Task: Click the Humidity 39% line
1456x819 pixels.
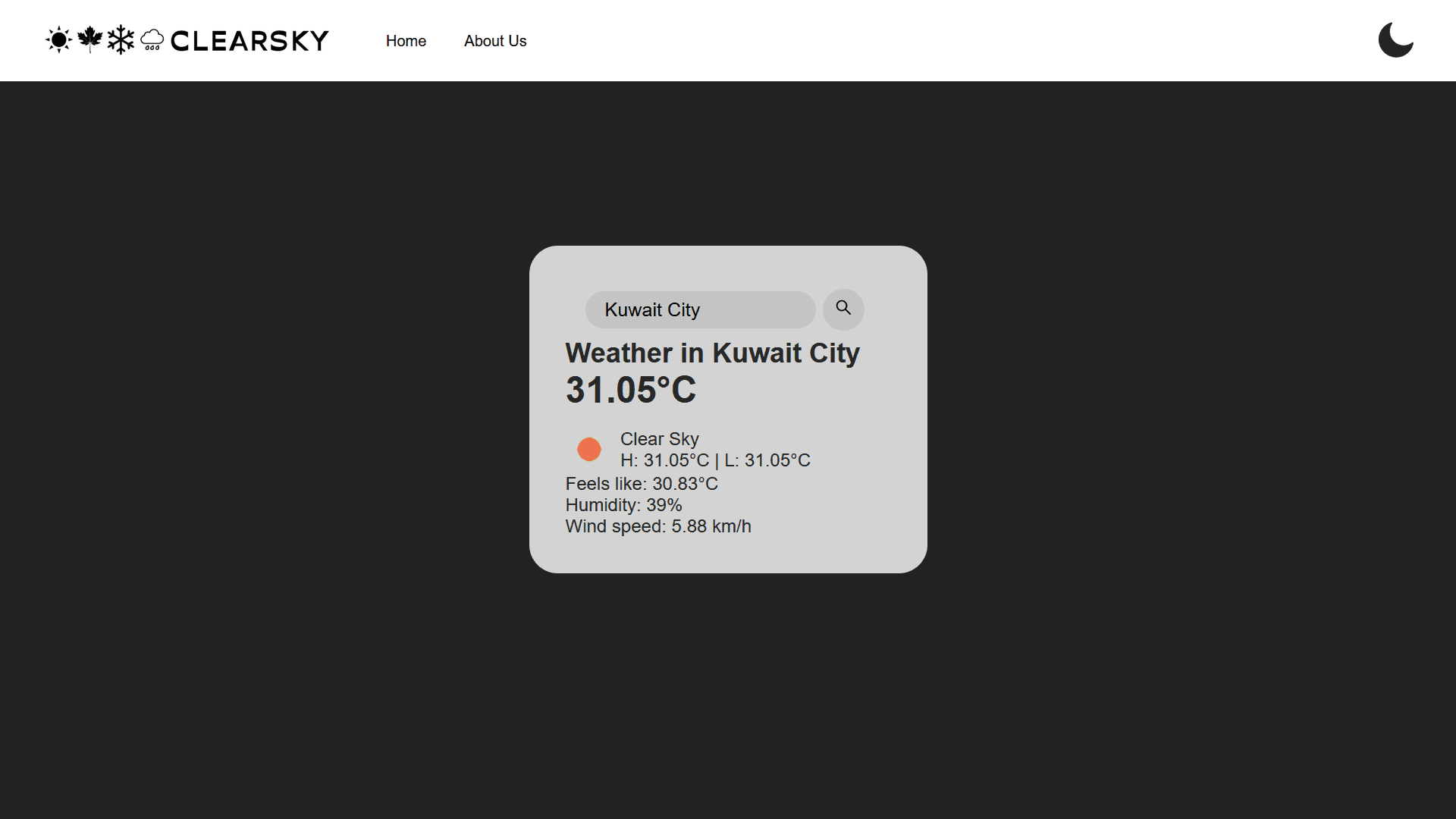Action: [x=623, y=505]
